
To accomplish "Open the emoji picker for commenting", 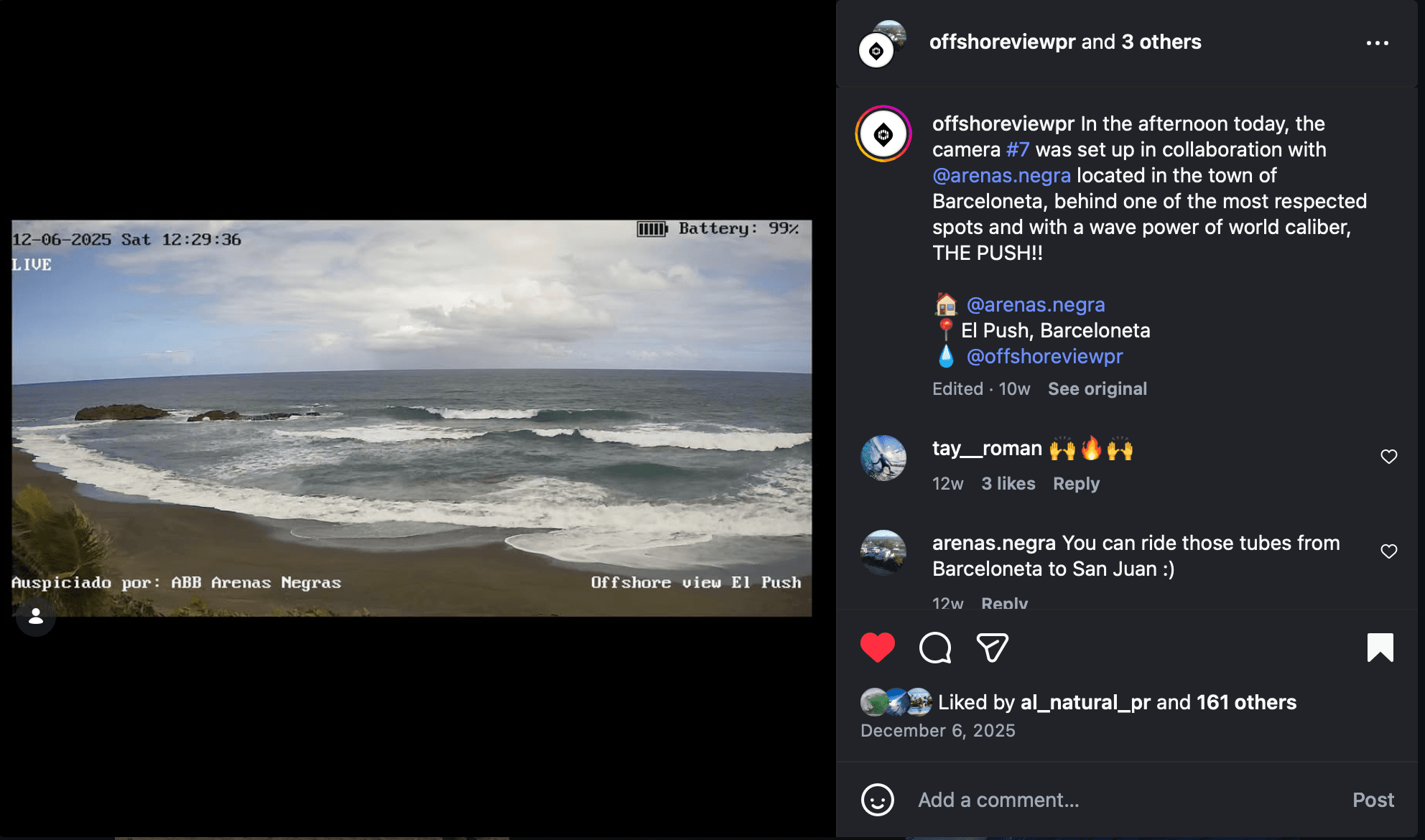I will 879,800.
